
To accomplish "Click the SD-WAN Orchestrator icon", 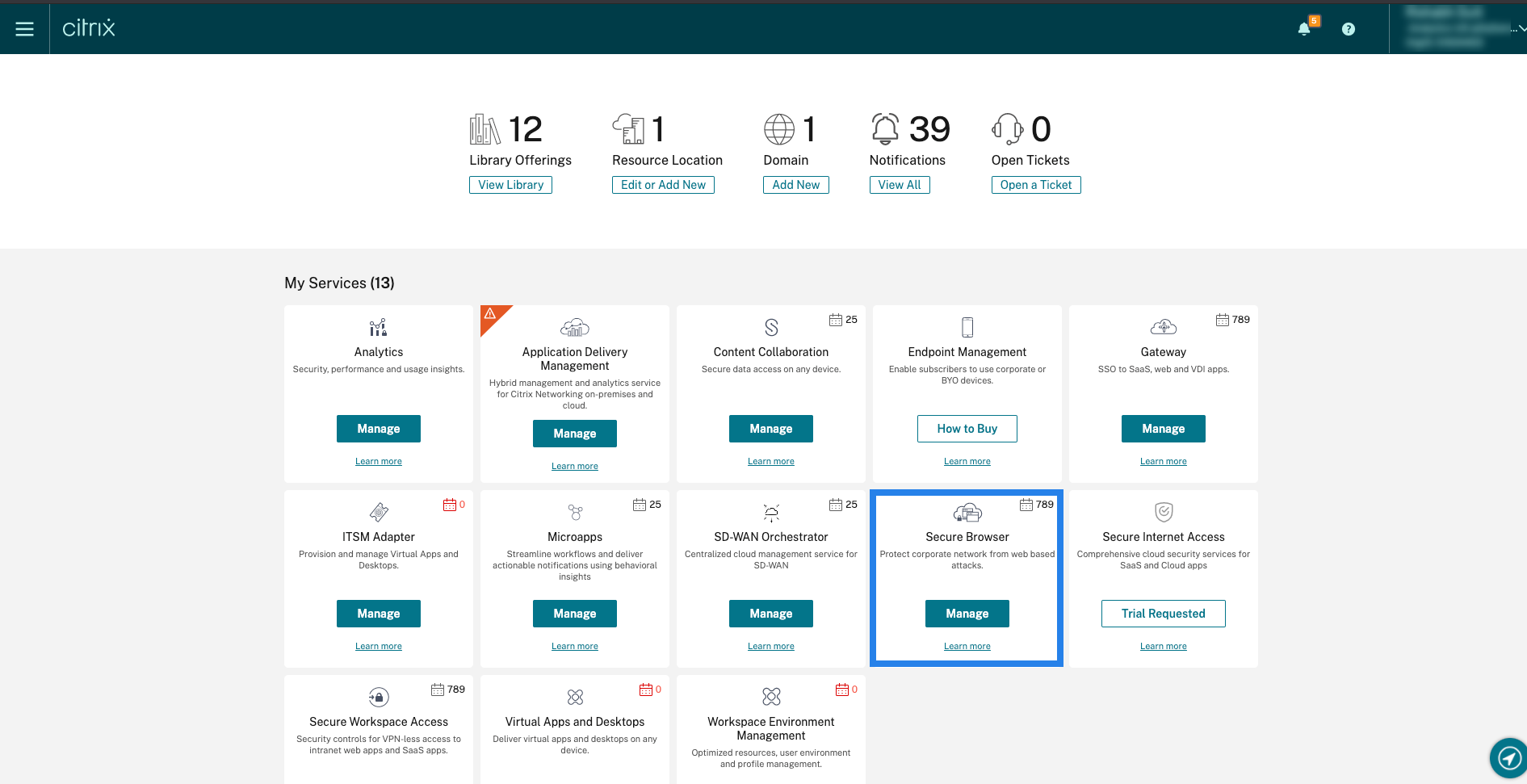I will click(x=771, y=512).
